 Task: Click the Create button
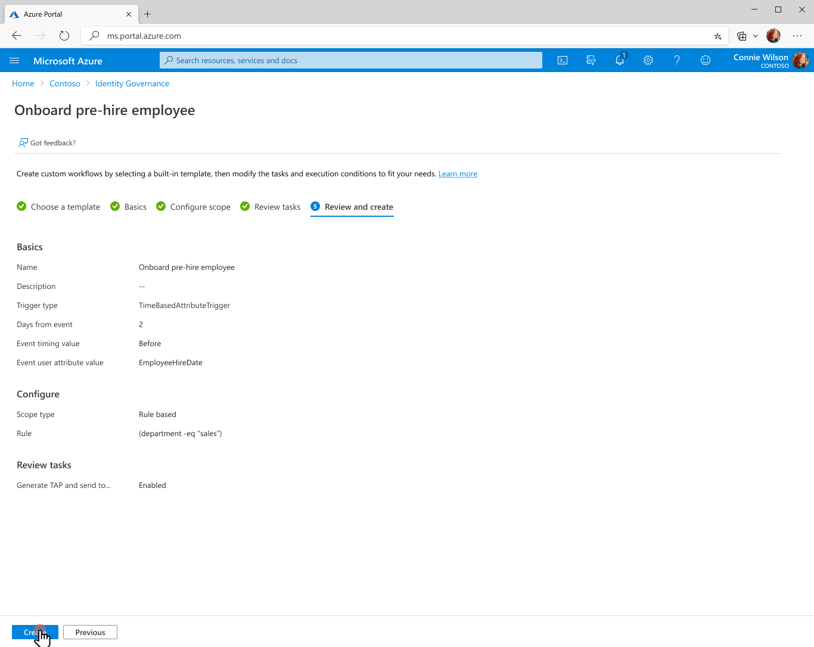tap(33, 632)
